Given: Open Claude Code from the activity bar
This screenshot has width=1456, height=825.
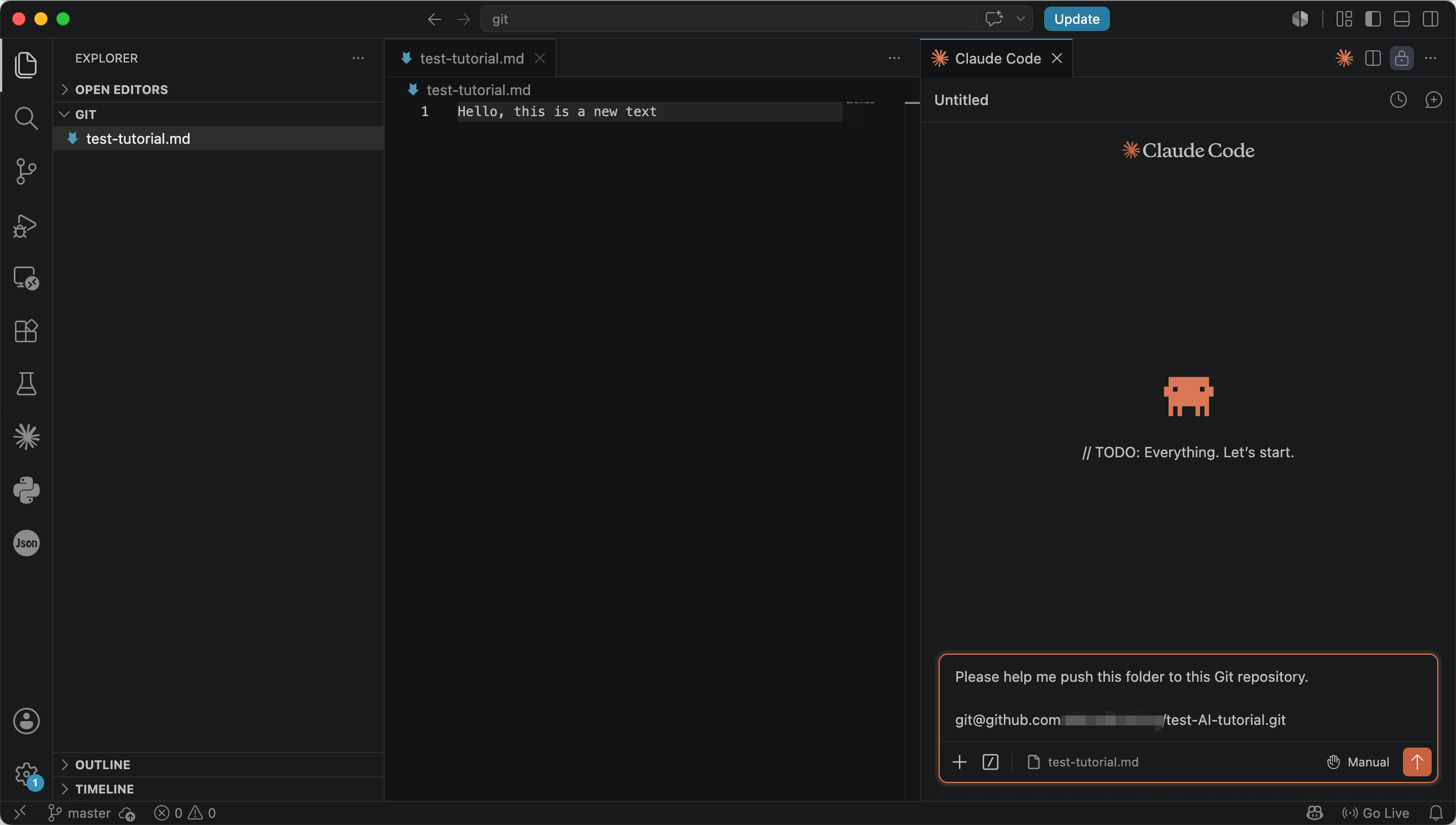Looking at the screenshot, I should [26, 437].
